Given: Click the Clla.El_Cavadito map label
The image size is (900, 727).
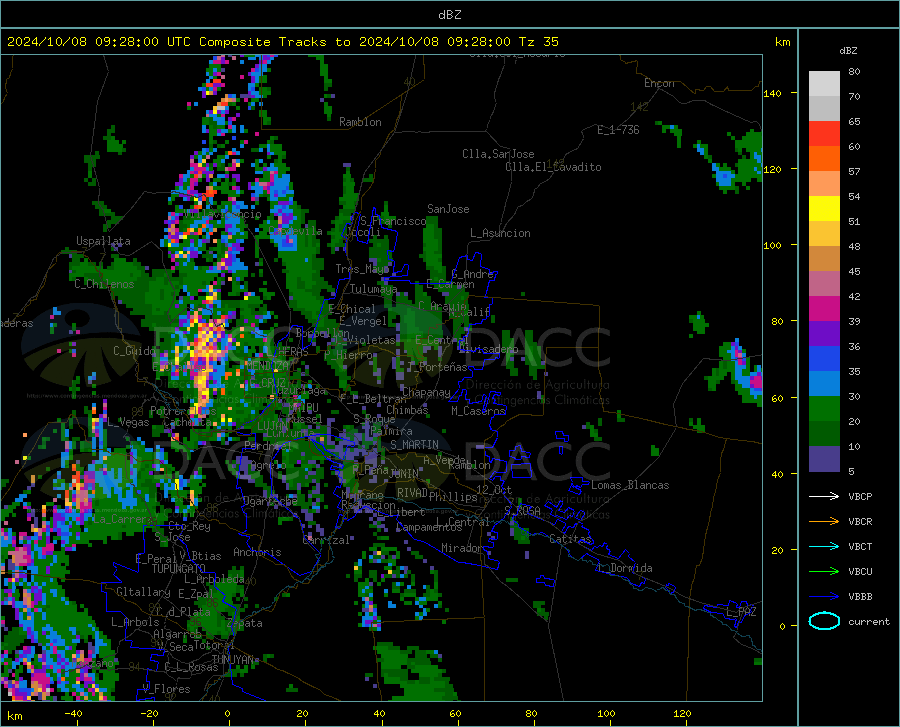Looking at the screenshot, I should pos(553,167).
